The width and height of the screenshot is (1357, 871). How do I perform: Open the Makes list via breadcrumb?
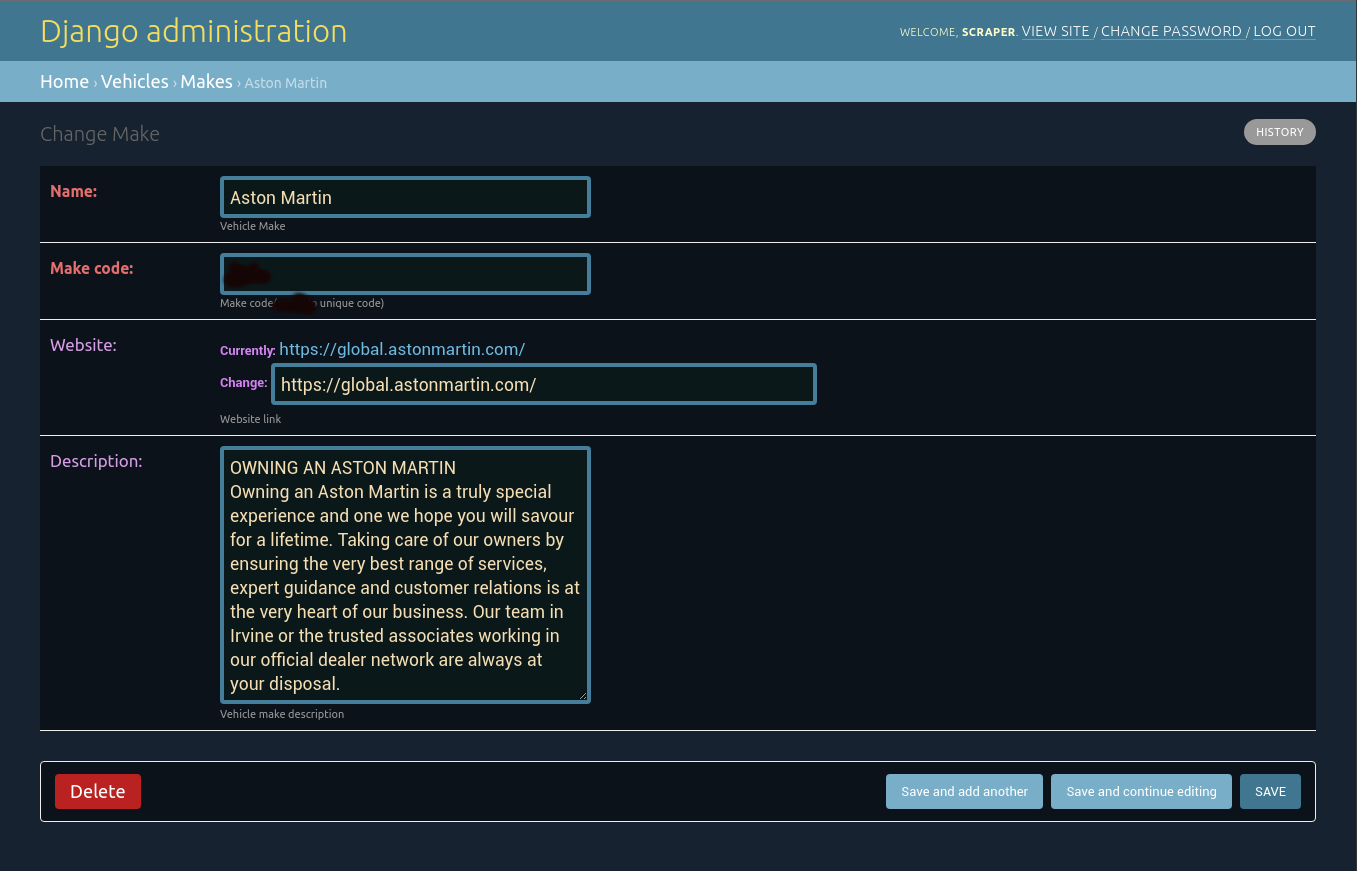206,81
